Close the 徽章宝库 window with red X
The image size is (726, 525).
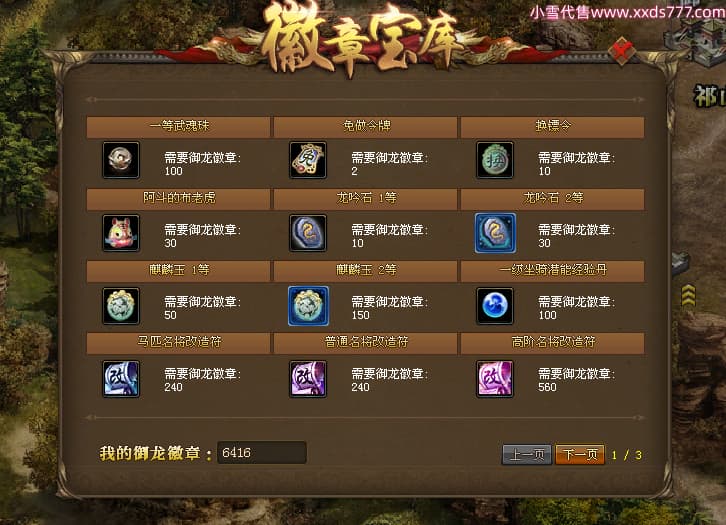point(621,50)
